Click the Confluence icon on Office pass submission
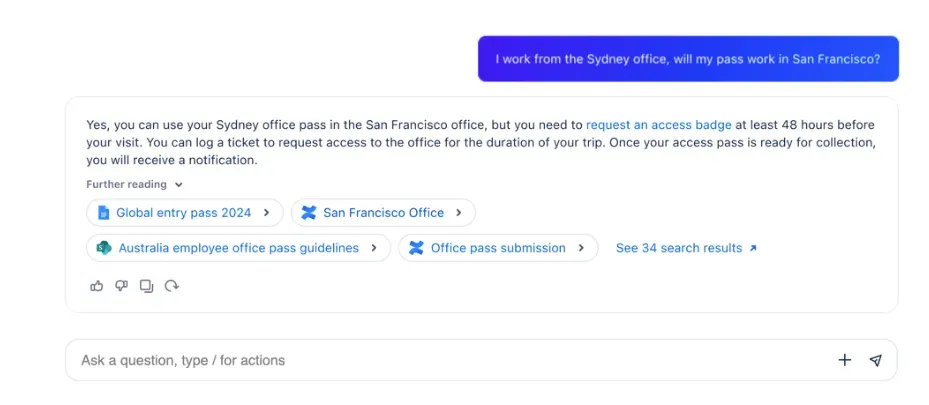 [x=416, y=248]
